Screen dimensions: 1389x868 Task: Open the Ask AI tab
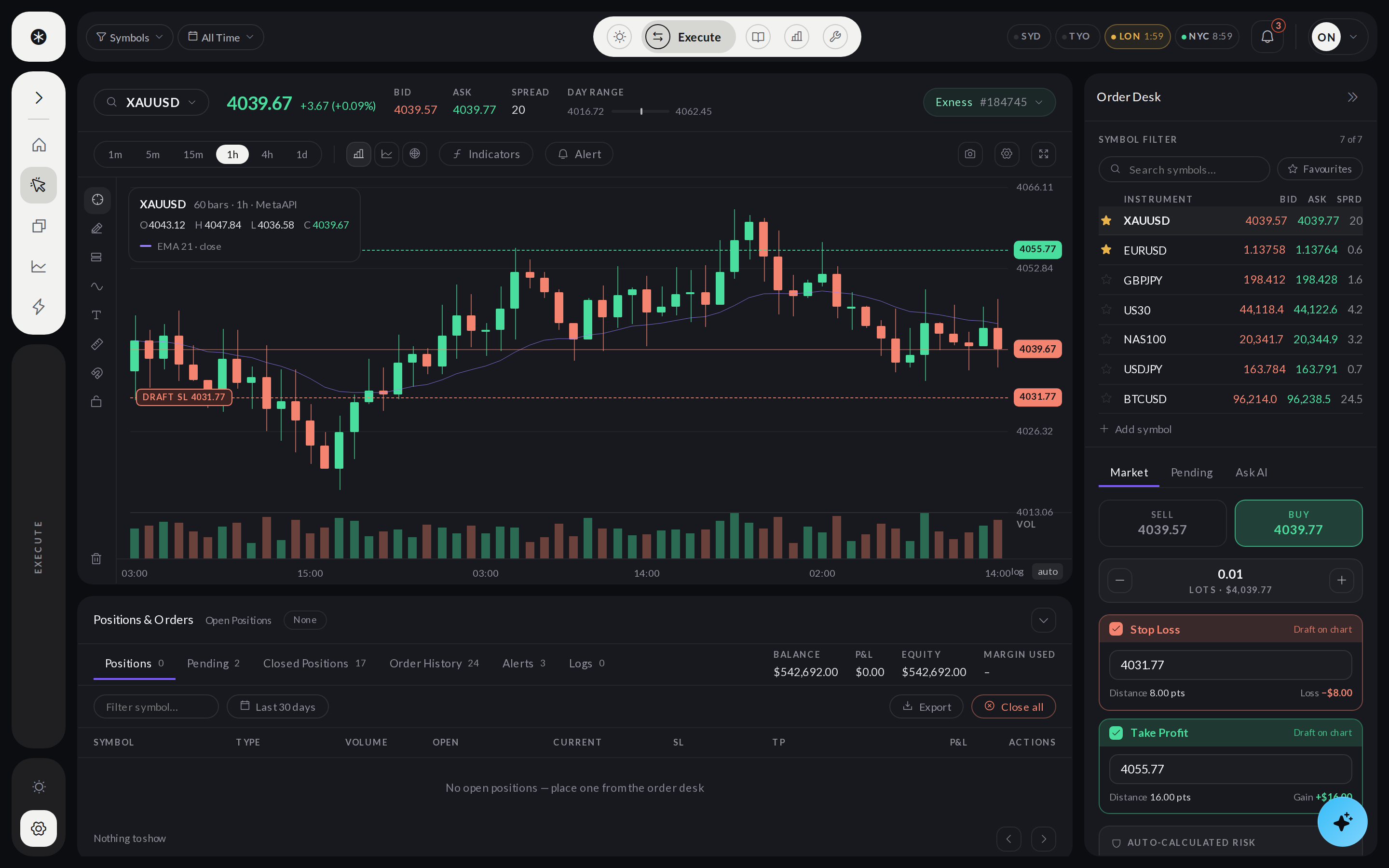tap(1251, 473)
